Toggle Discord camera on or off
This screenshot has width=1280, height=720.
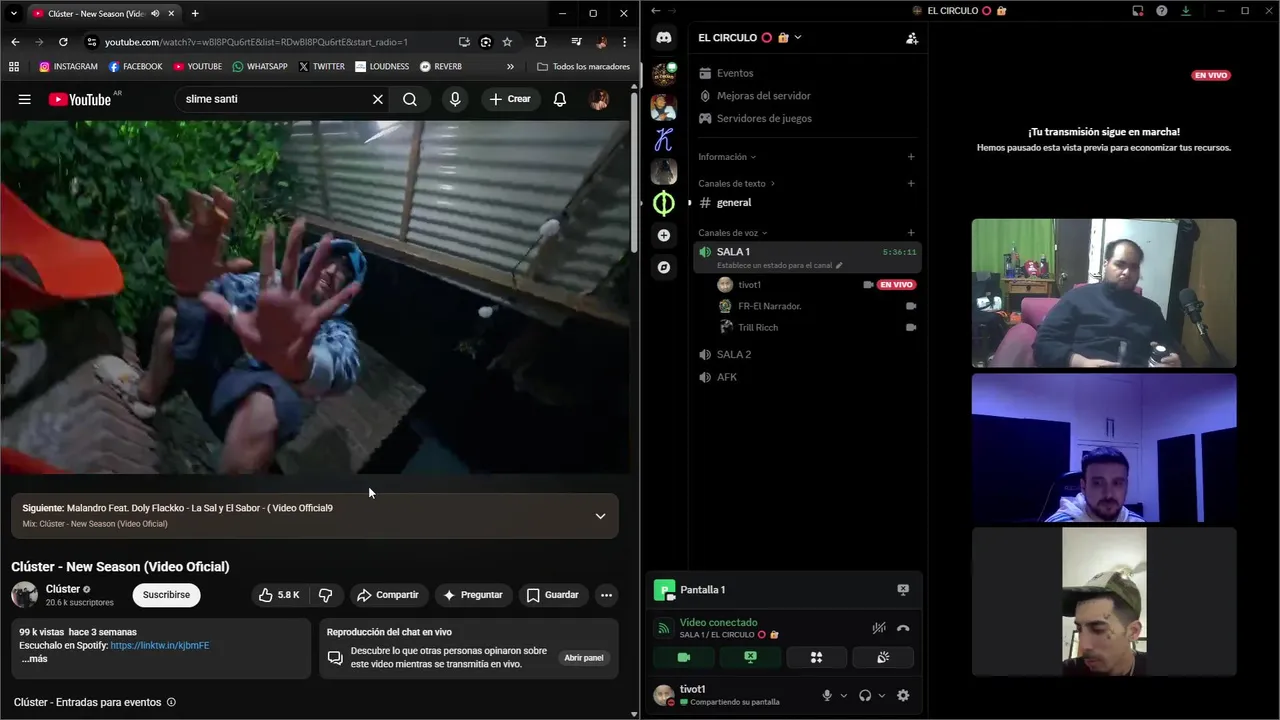[x=684, y=657]
